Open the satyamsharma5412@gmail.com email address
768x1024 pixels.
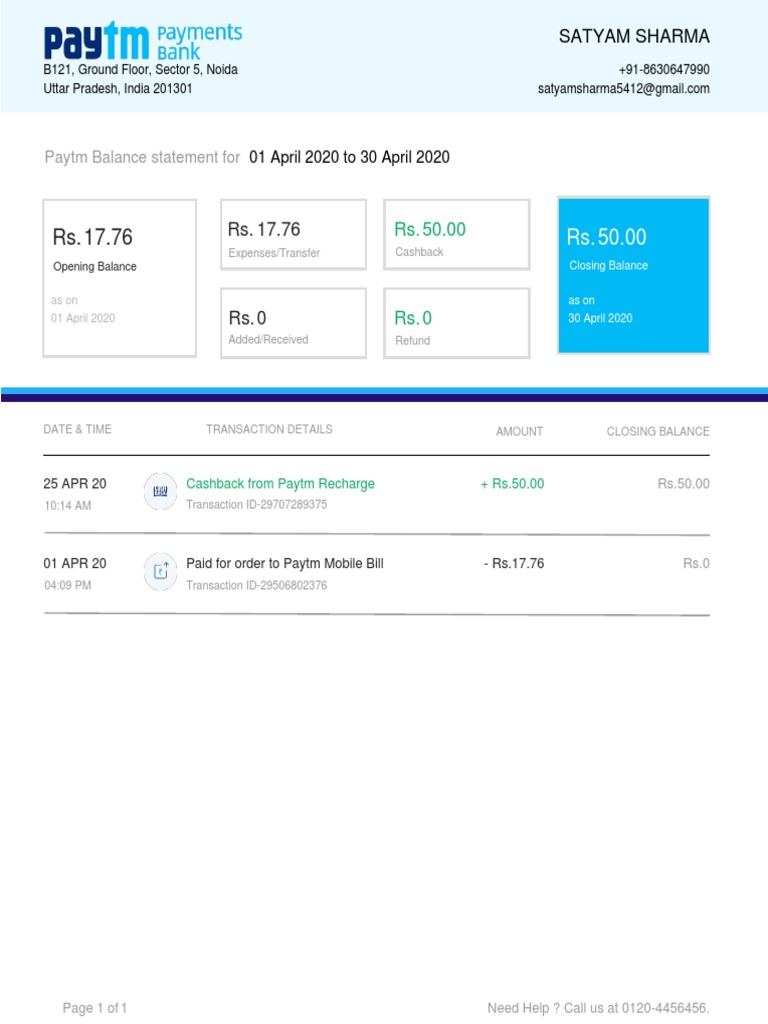[623, 89]
